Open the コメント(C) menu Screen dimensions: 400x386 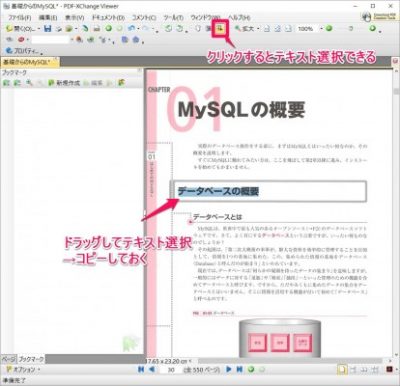pyautogui.click(x=144, y=17)
